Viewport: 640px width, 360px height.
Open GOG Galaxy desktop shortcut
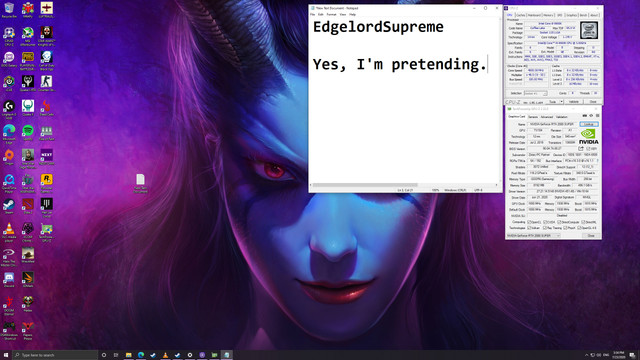(x=9, y=60)
